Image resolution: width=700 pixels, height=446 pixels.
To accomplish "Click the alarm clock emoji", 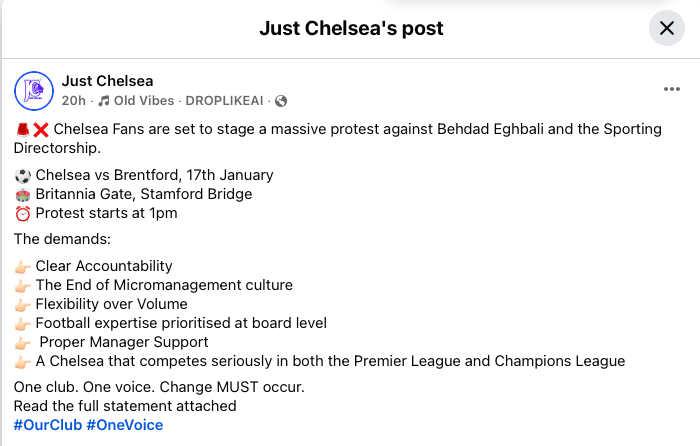I will (22, 213).
